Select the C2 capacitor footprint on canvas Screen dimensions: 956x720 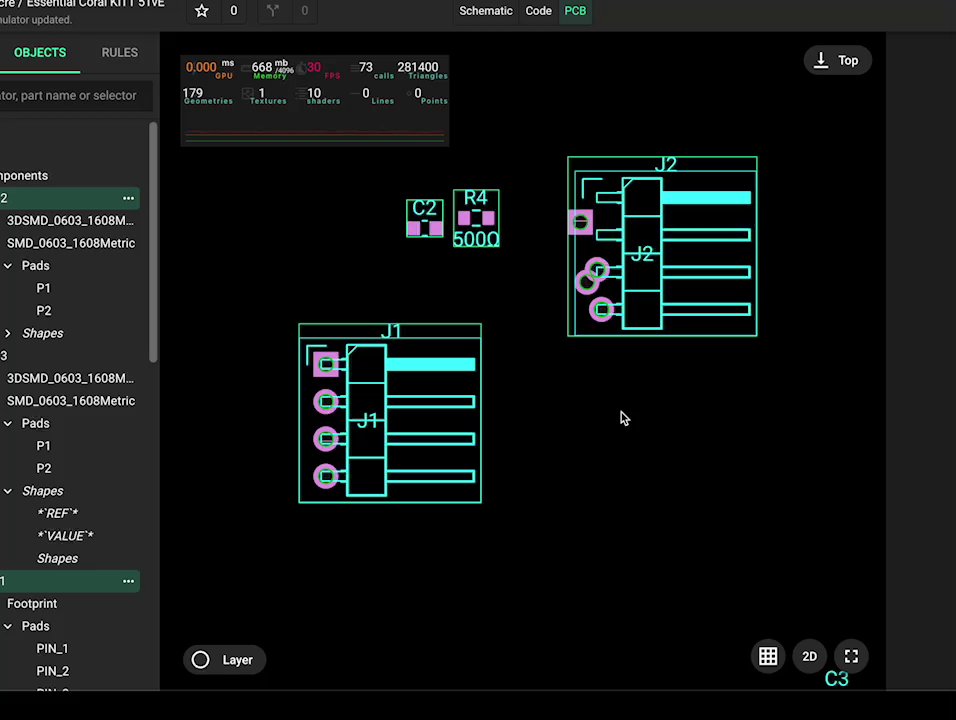(x=424, y=218)
